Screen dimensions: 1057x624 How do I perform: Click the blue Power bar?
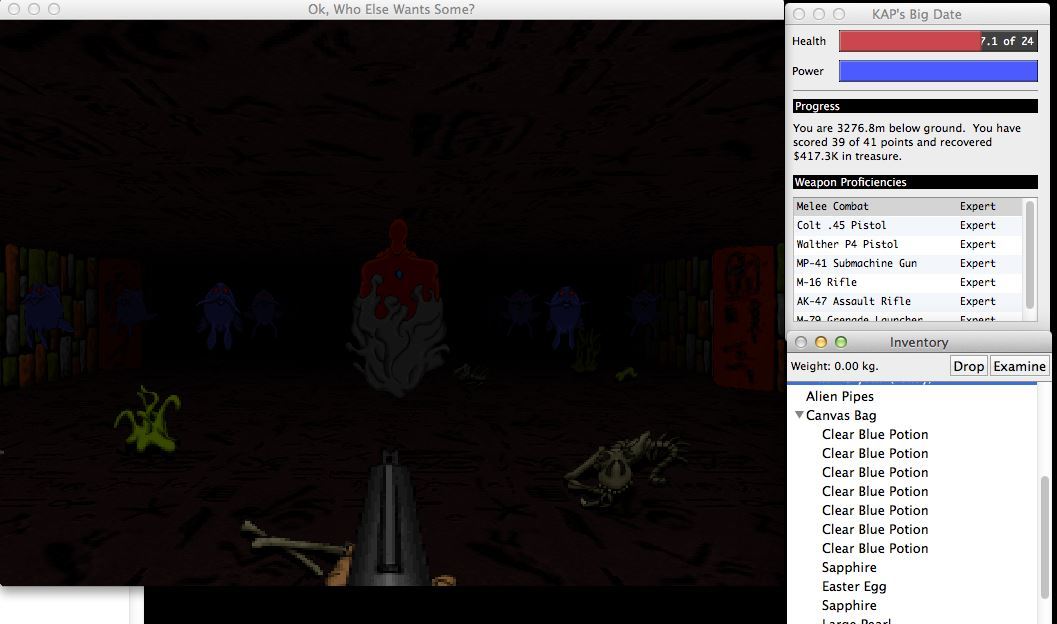(938, 71)
